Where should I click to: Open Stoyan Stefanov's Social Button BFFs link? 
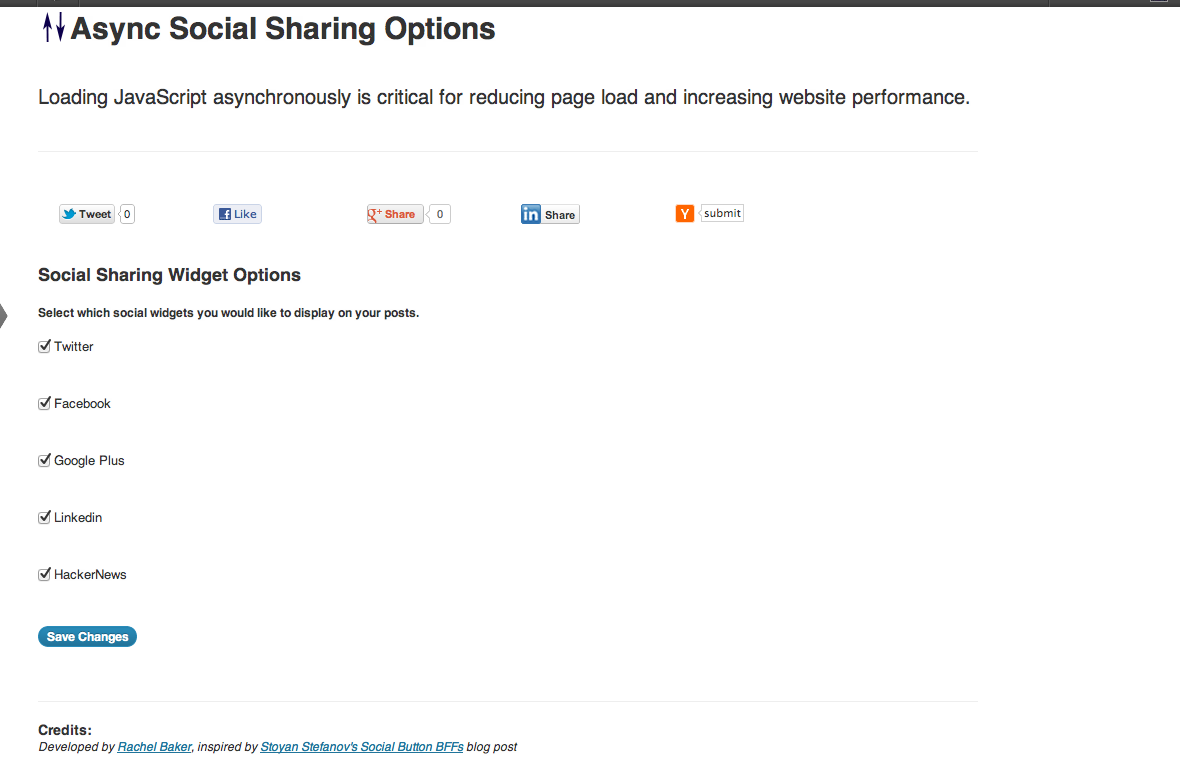(x=362, y=747)
